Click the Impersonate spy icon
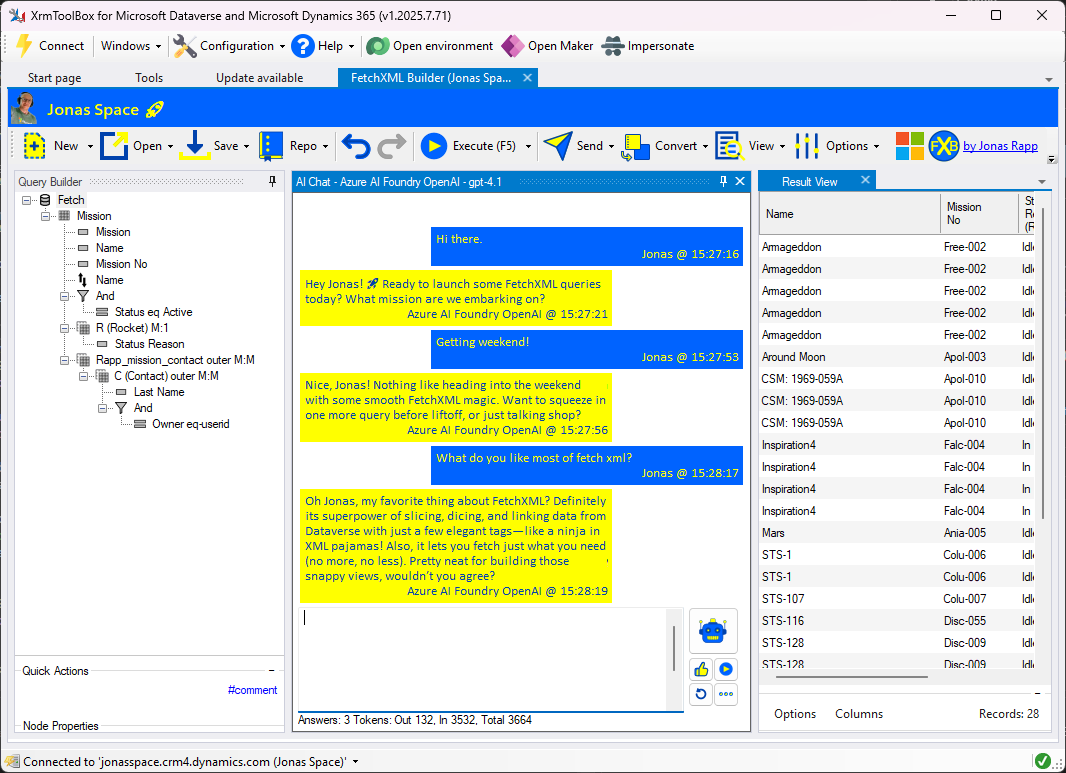 [613, 46]
